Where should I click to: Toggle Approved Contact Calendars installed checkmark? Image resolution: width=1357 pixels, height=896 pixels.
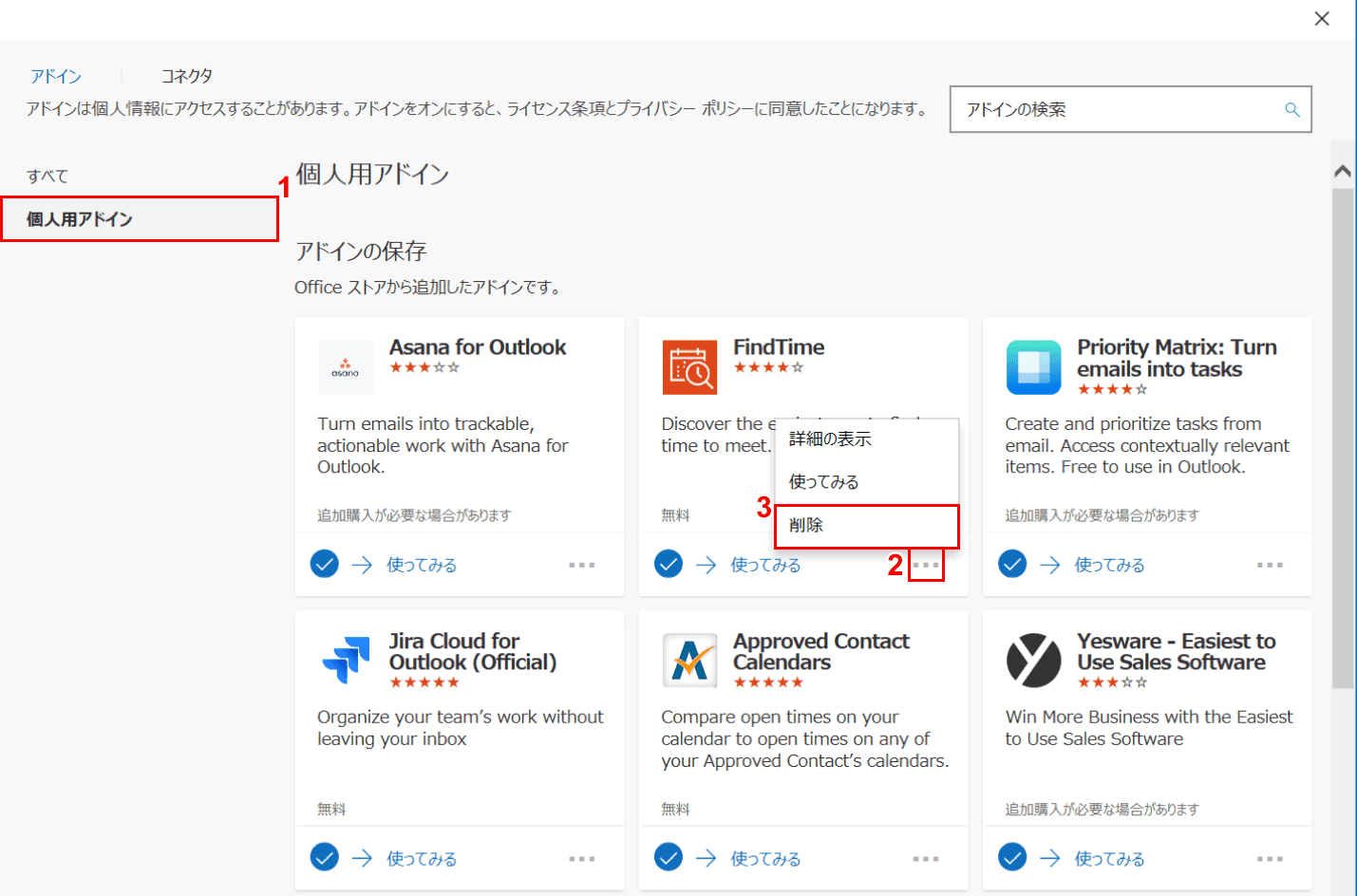click(669, 857)
